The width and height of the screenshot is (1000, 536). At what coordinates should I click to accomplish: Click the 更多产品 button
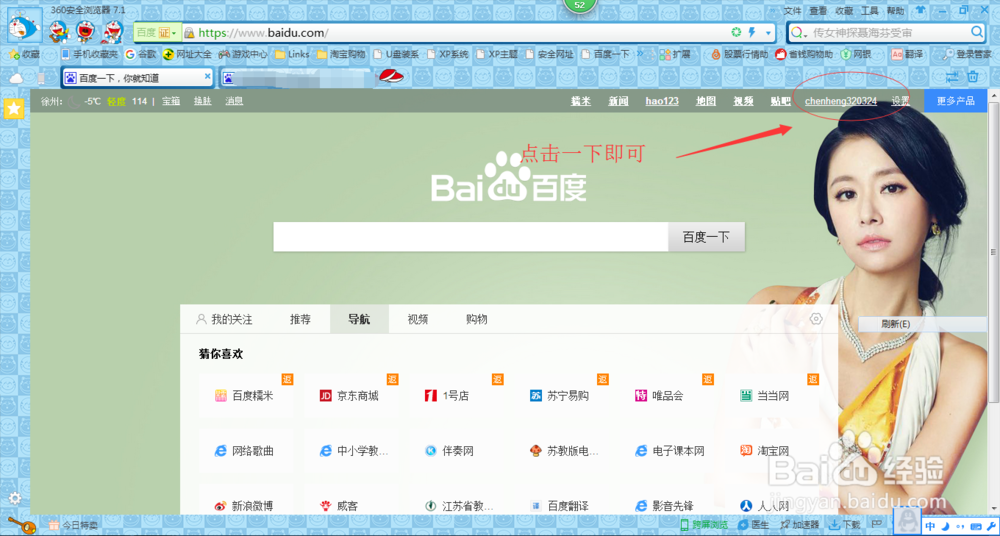[955, 101]
